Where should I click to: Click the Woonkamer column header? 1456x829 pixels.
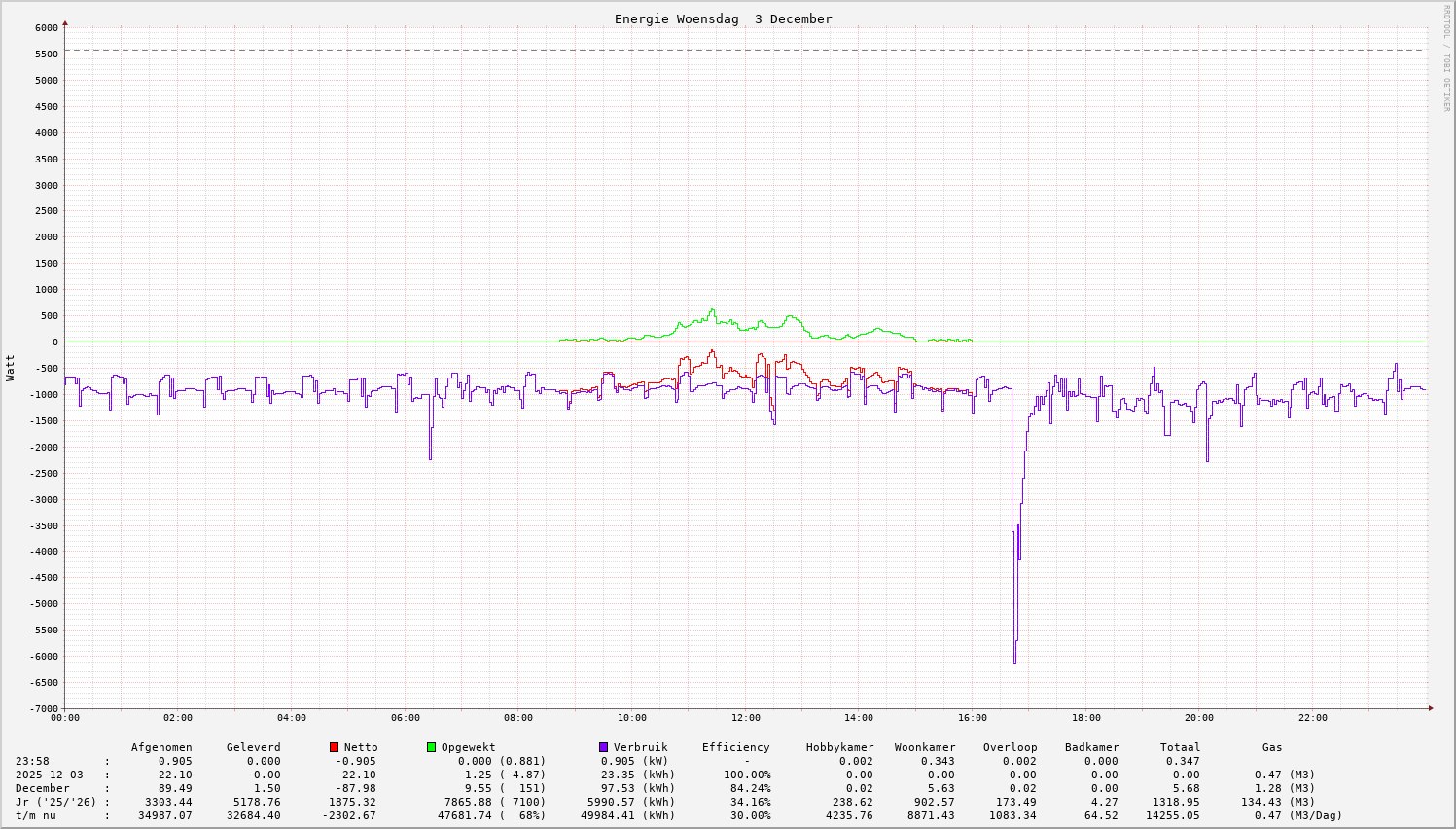pos(924,747)
